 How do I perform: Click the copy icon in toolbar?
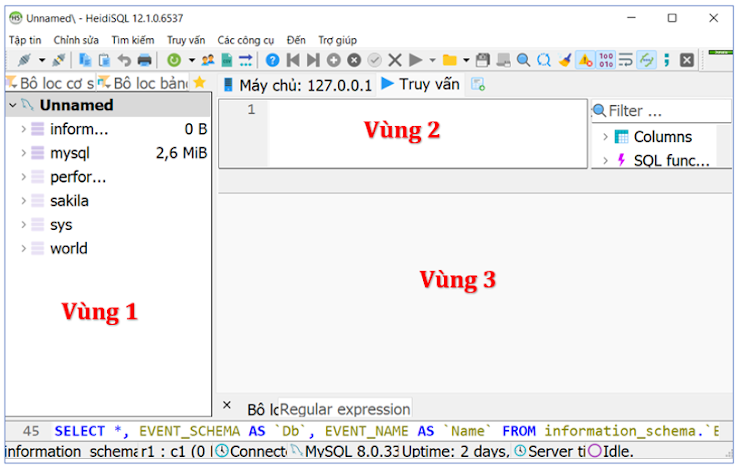(85, 60)
